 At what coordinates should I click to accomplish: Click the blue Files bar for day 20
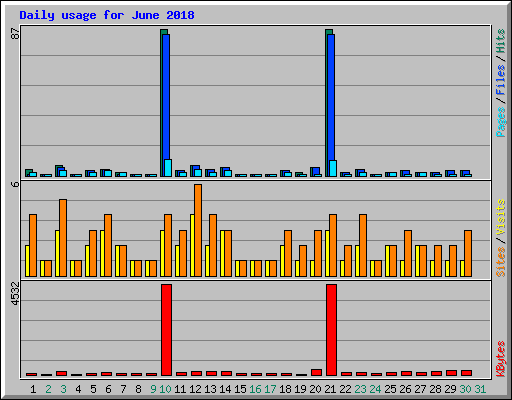(x=316, y=171)
